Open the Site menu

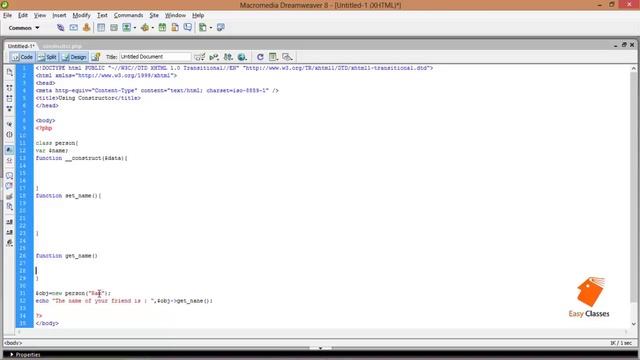click(154, 15)
